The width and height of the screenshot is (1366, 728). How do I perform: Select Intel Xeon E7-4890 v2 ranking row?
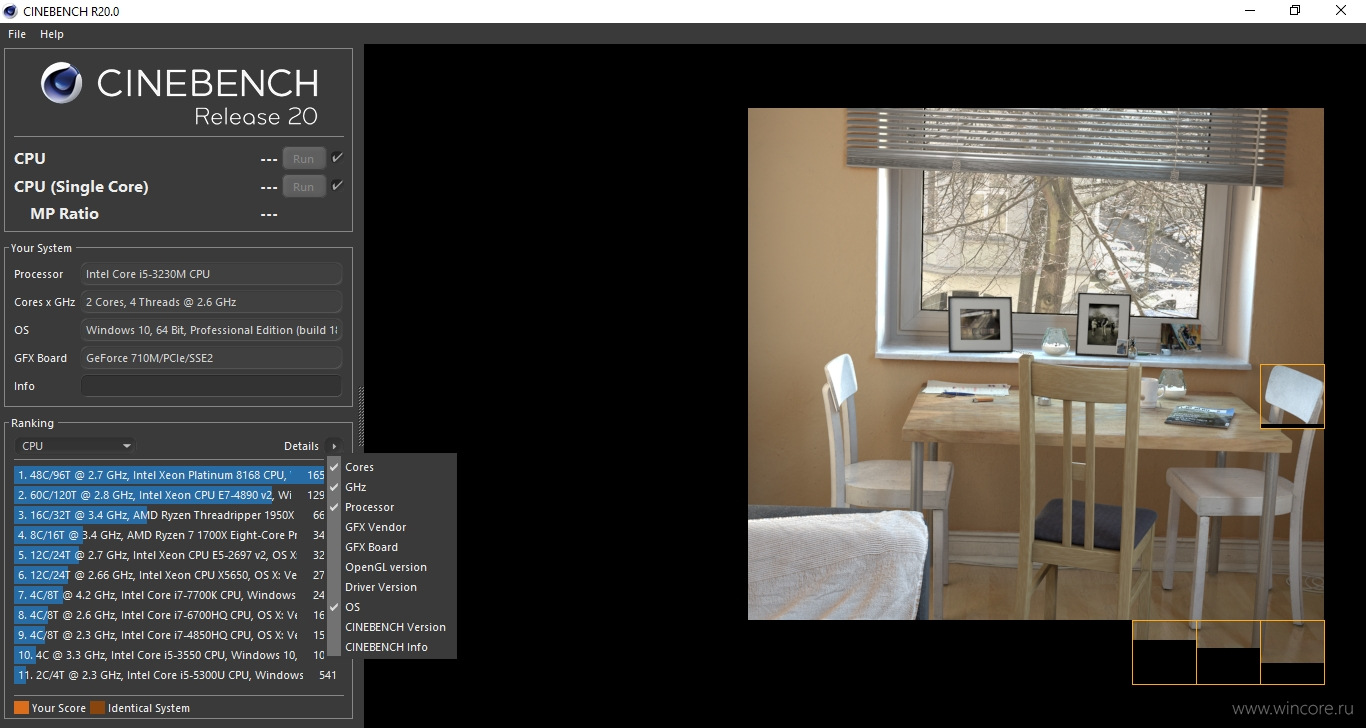coord(170,495)
